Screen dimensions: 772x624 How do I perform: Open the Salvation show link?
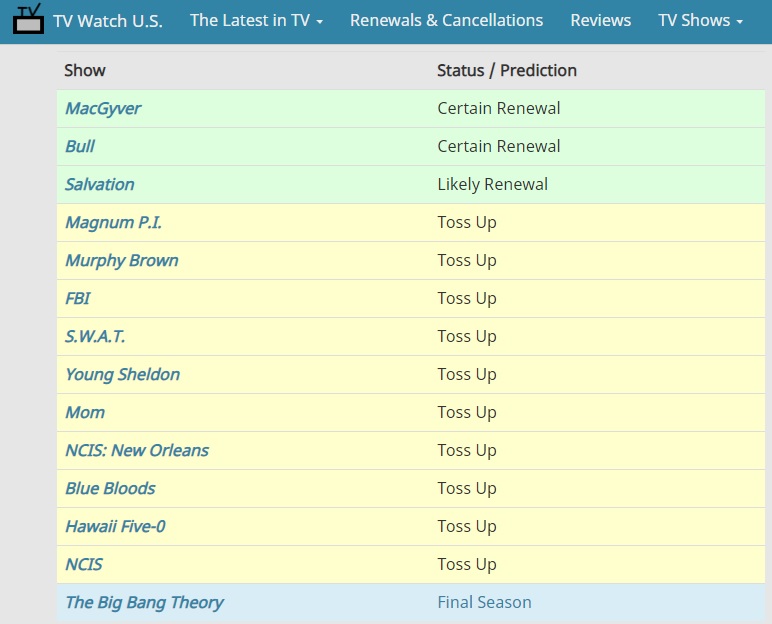coord(100,184)
